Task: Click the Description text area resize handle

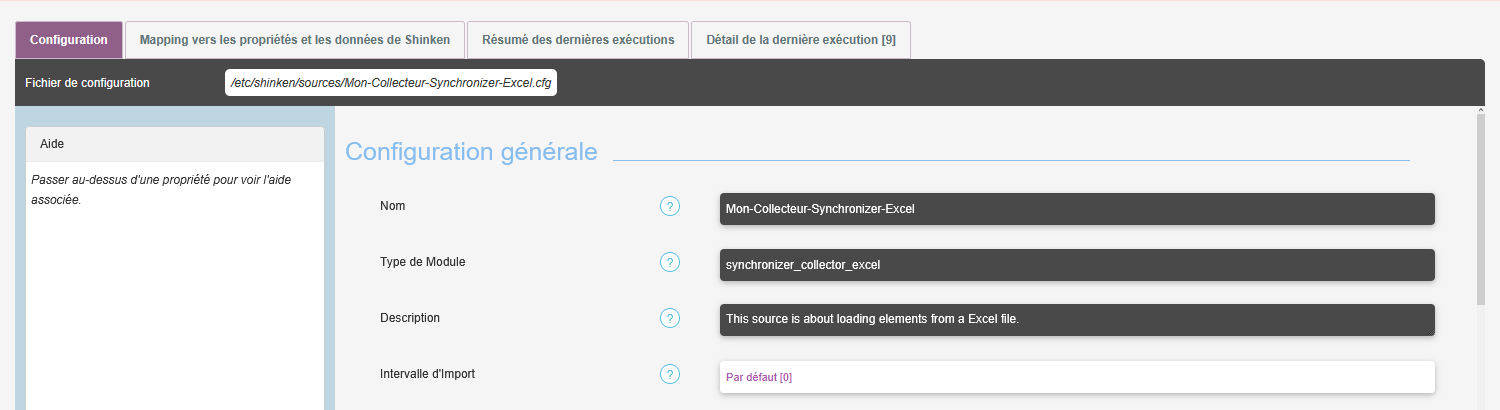Action: click(1430, 331)
